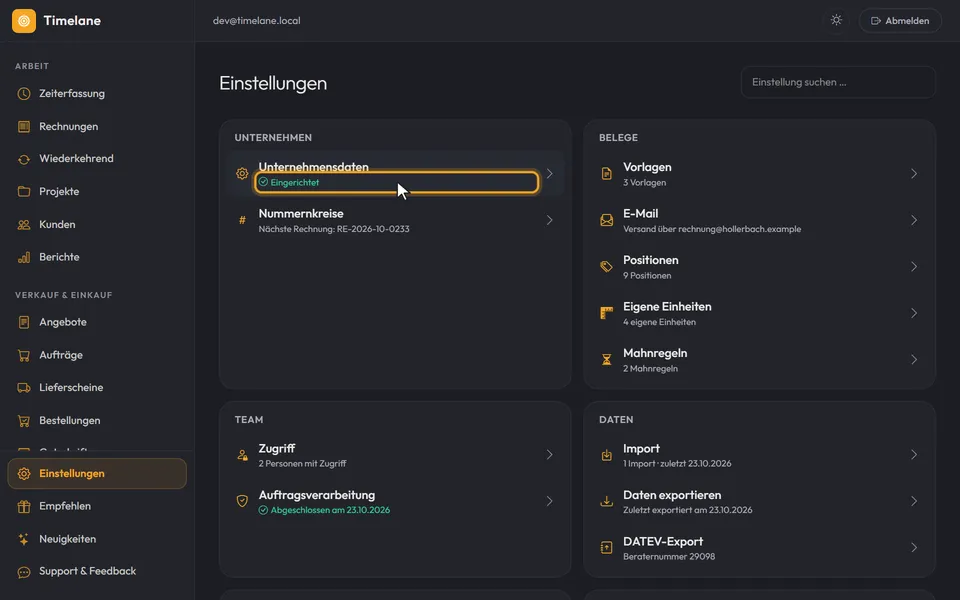
Task: Click the Eigene Einheiten ruler icon
Action: pos(607,313)
